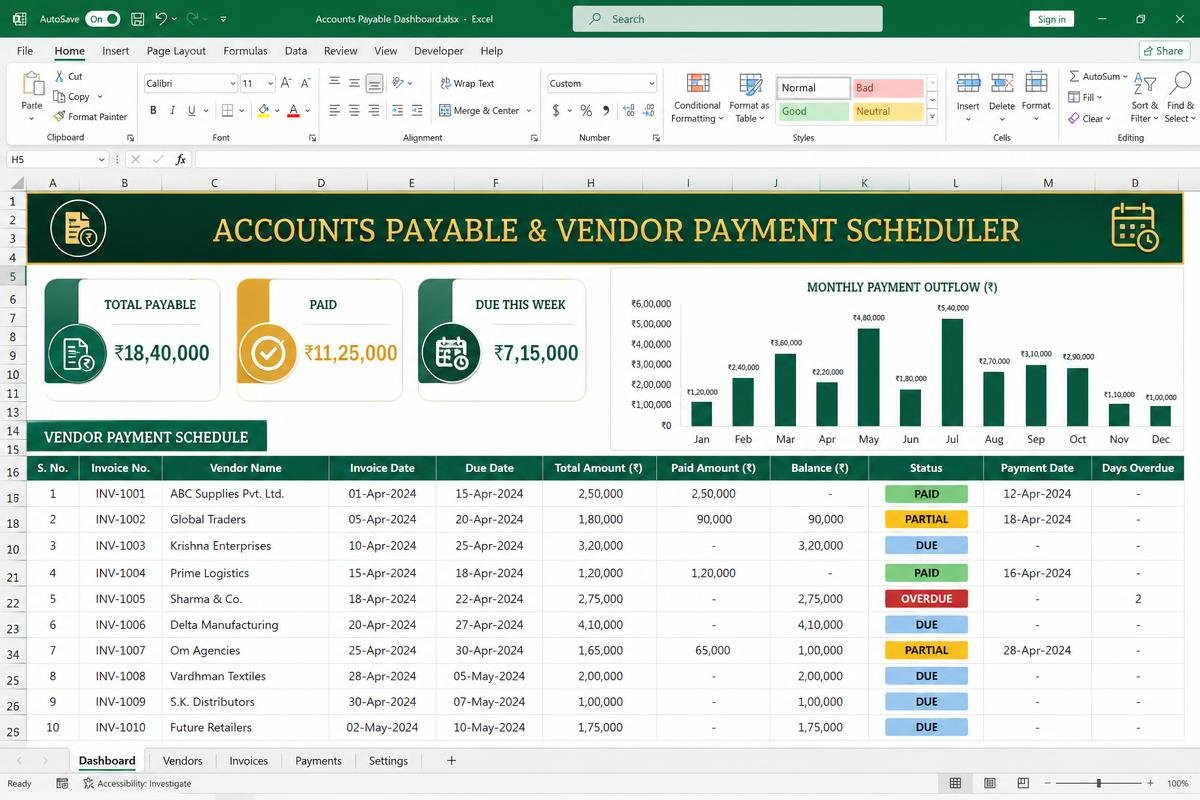
Task: Select Normal view in status bar
Action: point(955,783)
